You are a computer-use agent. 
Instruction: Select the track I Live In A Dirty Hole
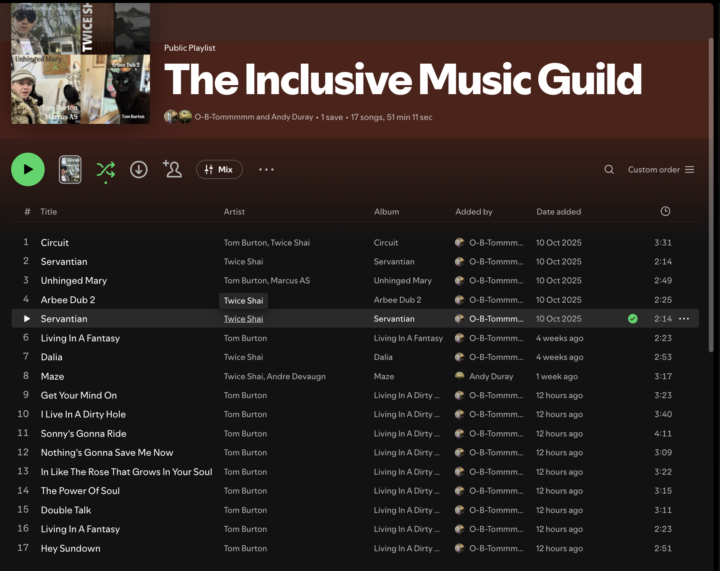click(x=83, y=414)
